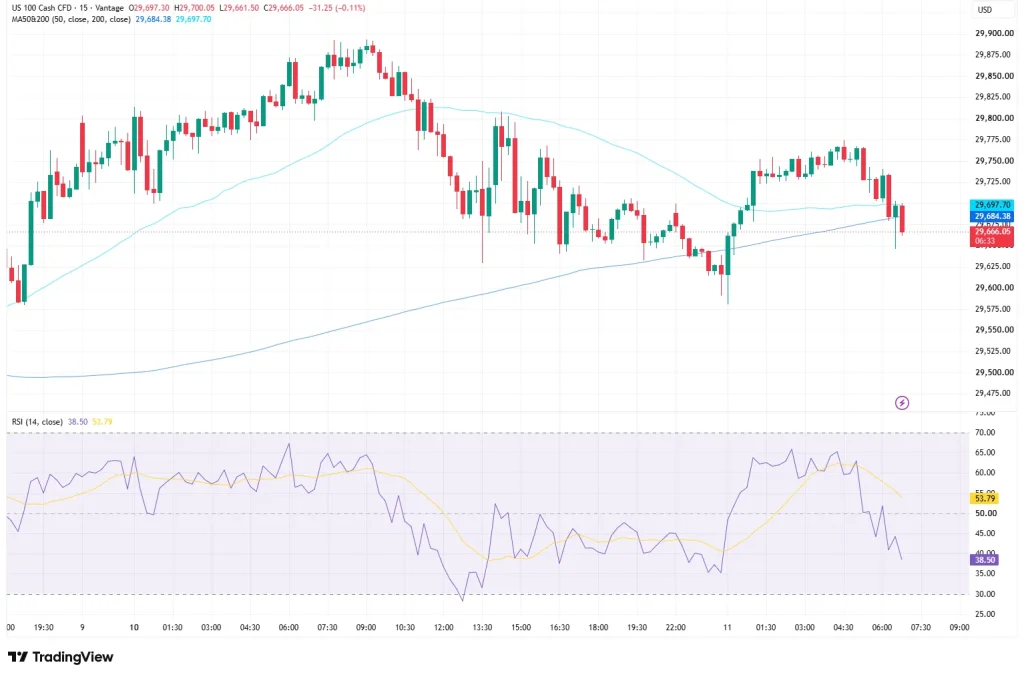Click the 15:00 time axis label
Screen dimensions: 1024x677
pyautogui.click(x=521, y=627)
